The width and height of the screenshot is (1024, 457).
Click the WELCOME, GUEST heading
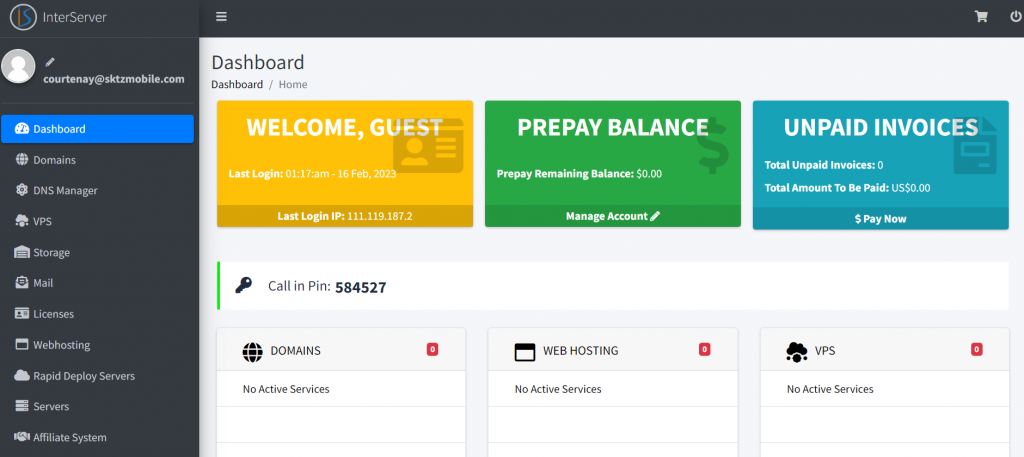coord(344,127)
